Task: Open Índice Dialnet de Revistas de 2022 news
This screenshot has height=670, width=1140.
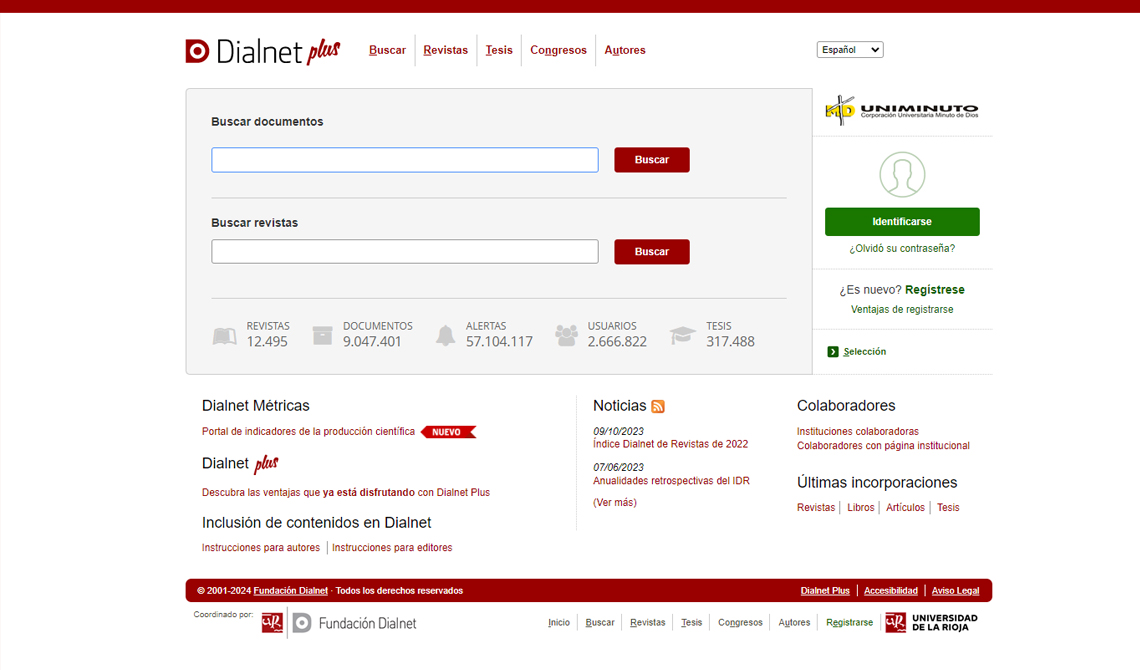Action: tap(670, 444)
